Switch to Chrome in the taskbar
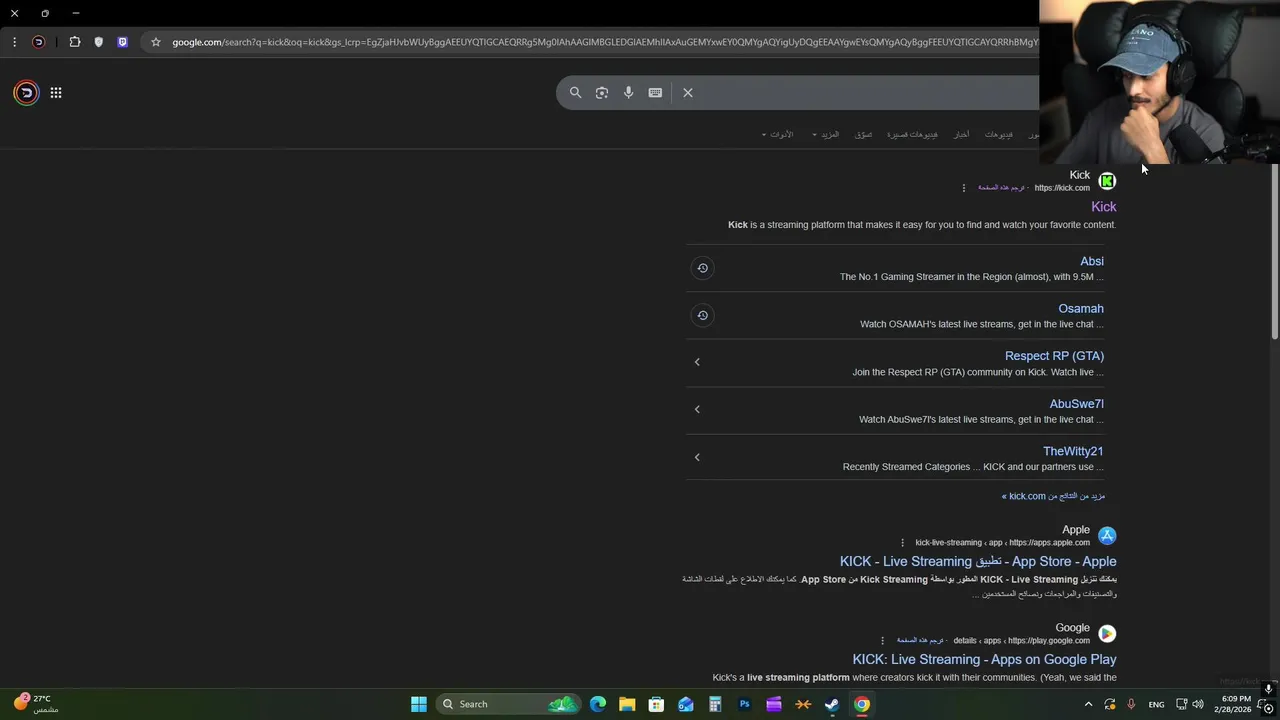 click(862, 704)
